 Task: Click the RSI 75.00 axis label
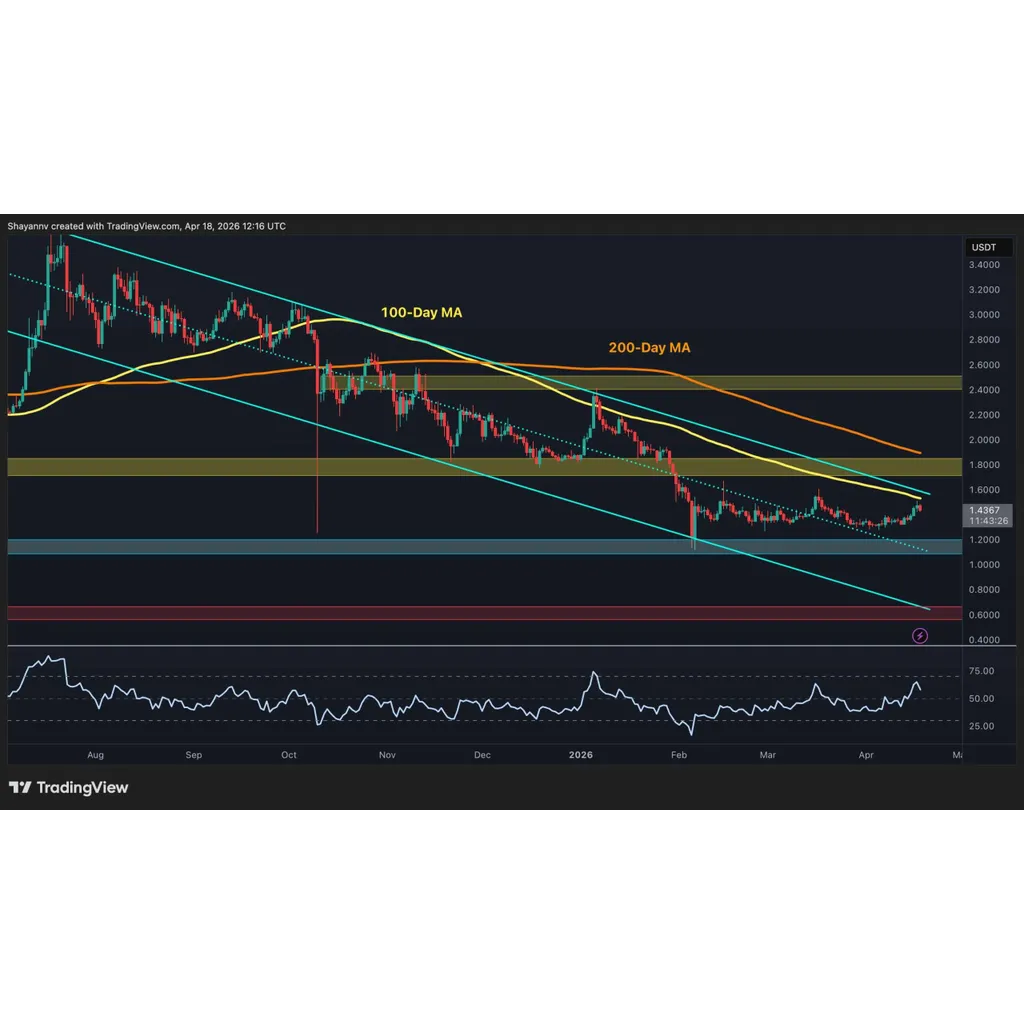tap(982, 671)
